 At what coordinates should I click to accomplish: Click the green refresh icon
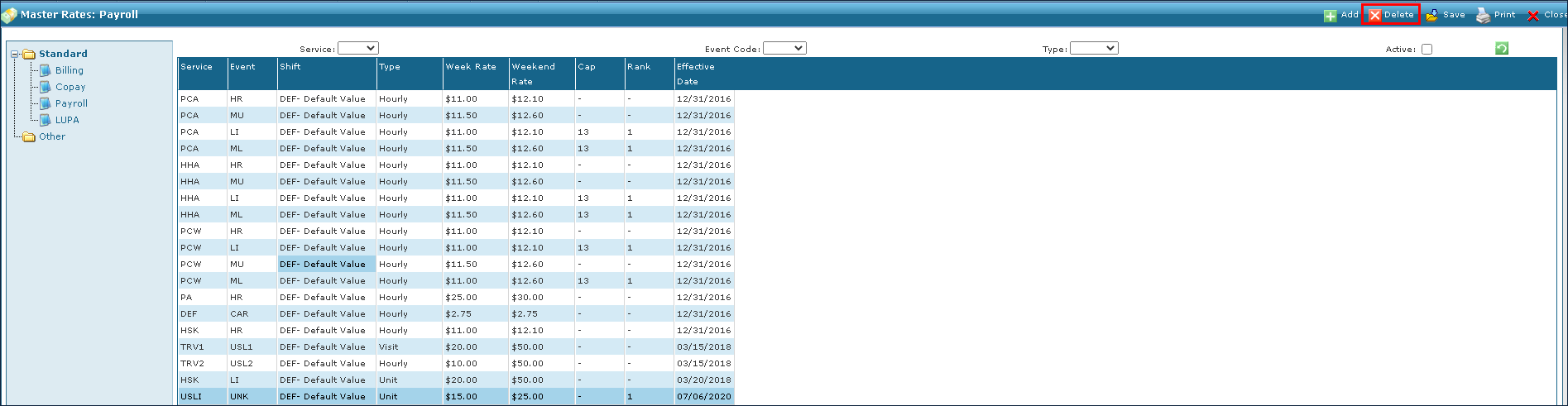point(1502,49)
